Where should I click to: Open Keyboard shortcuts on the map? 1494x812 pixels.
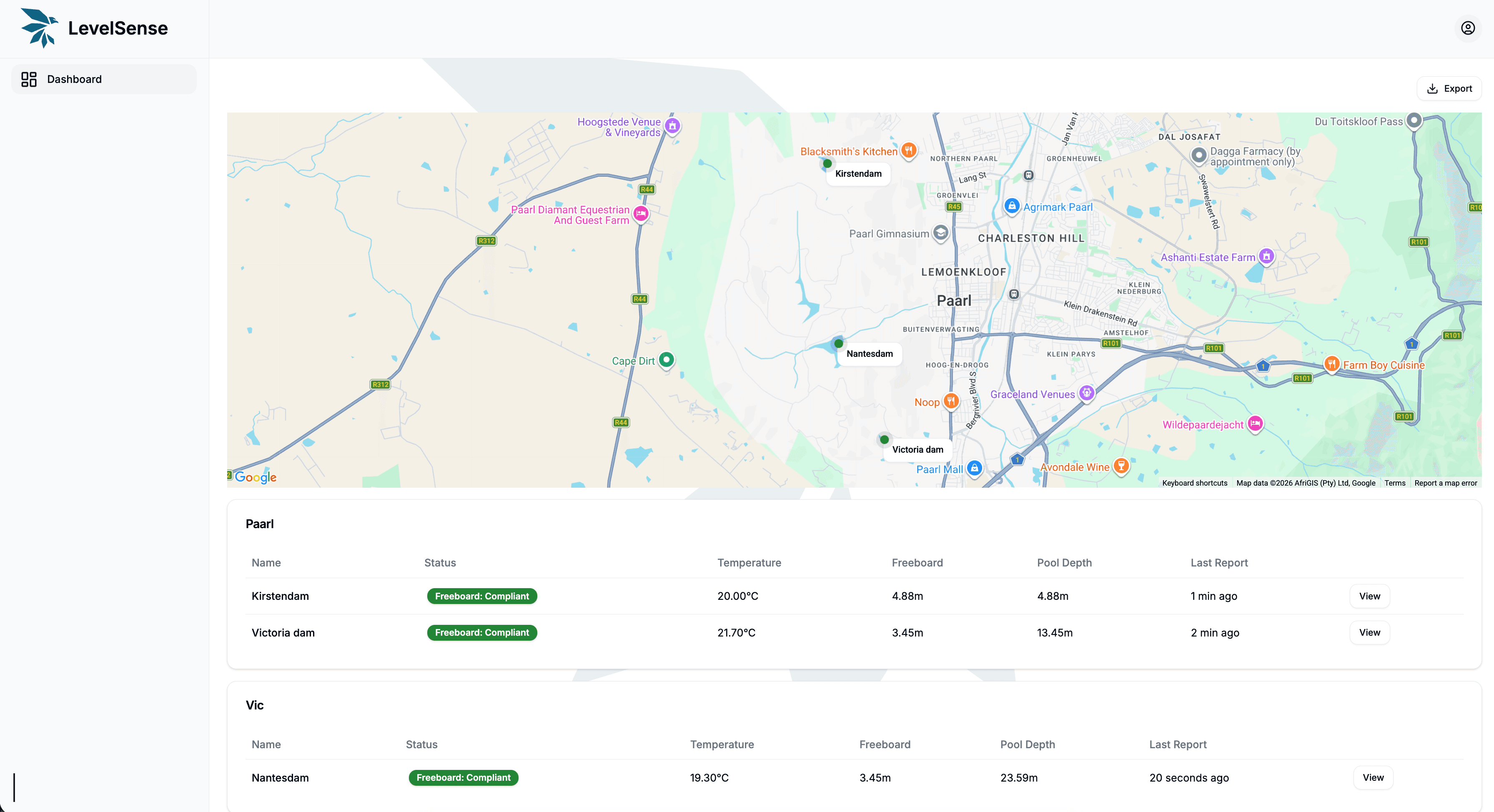point(1194,483)
